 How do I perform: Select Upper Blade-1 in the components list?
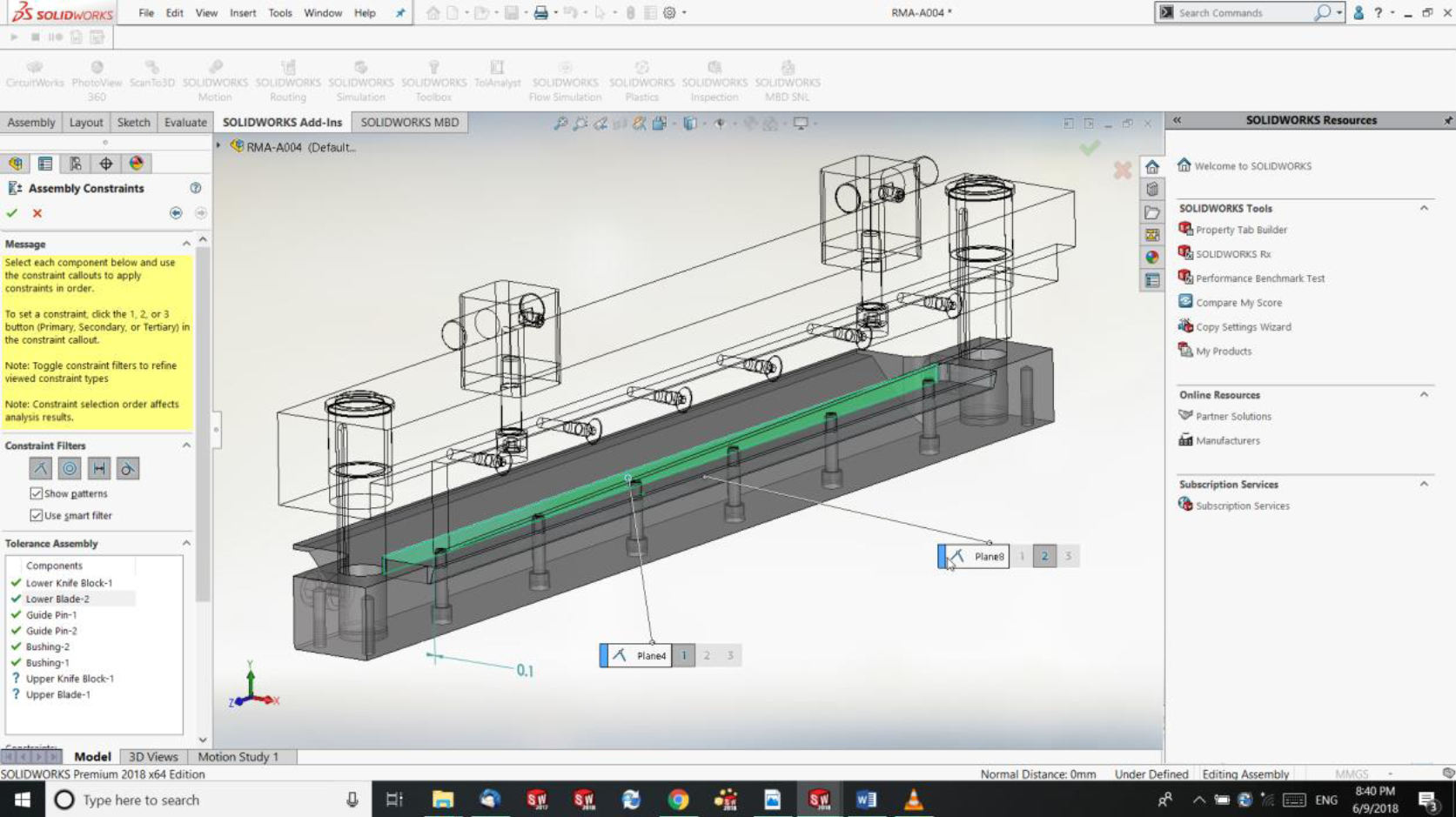tap(57, 693)
